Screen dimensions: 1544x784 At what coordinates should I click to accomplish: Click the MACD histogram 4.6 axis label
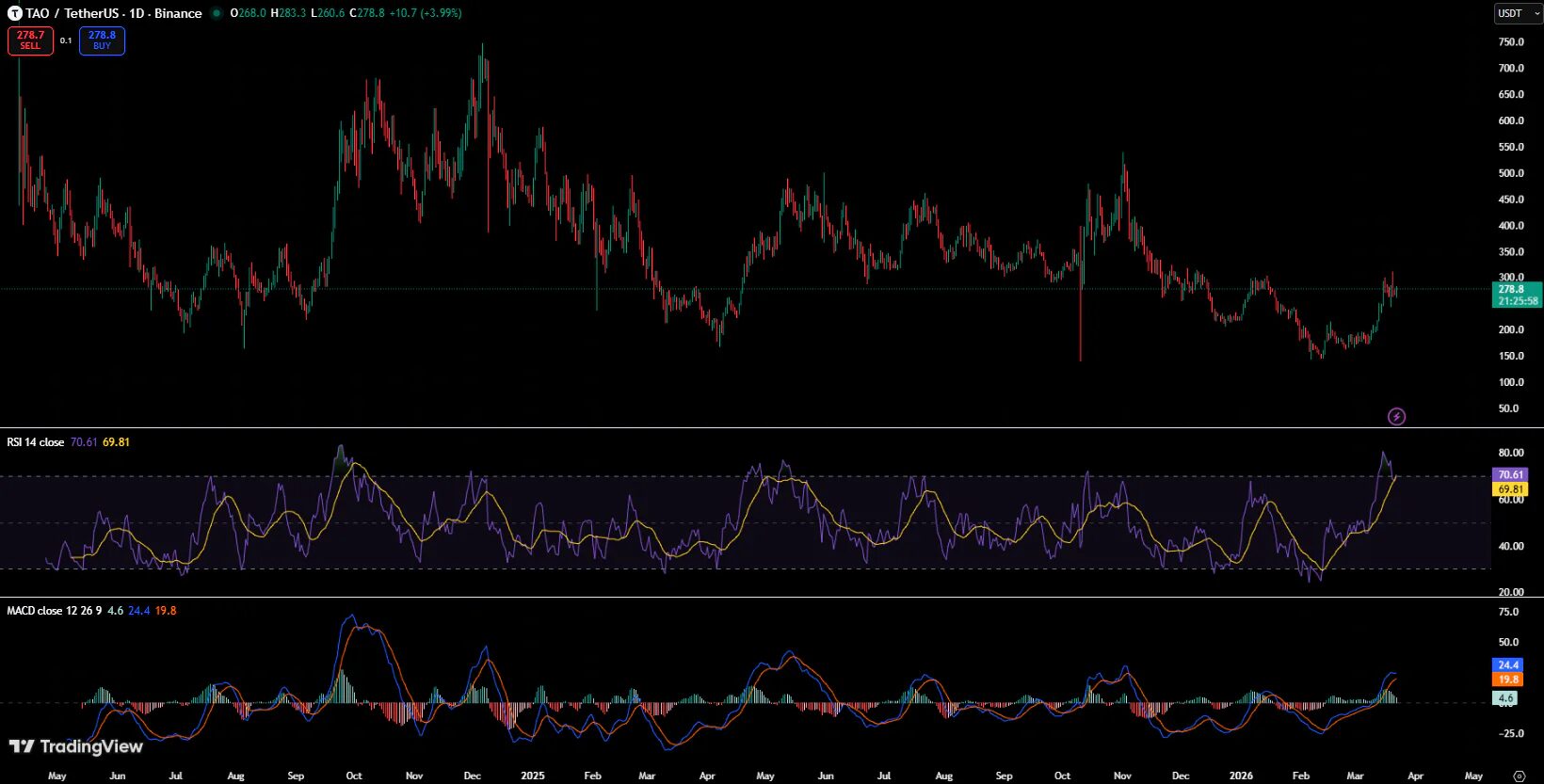tap(1505, 698)
